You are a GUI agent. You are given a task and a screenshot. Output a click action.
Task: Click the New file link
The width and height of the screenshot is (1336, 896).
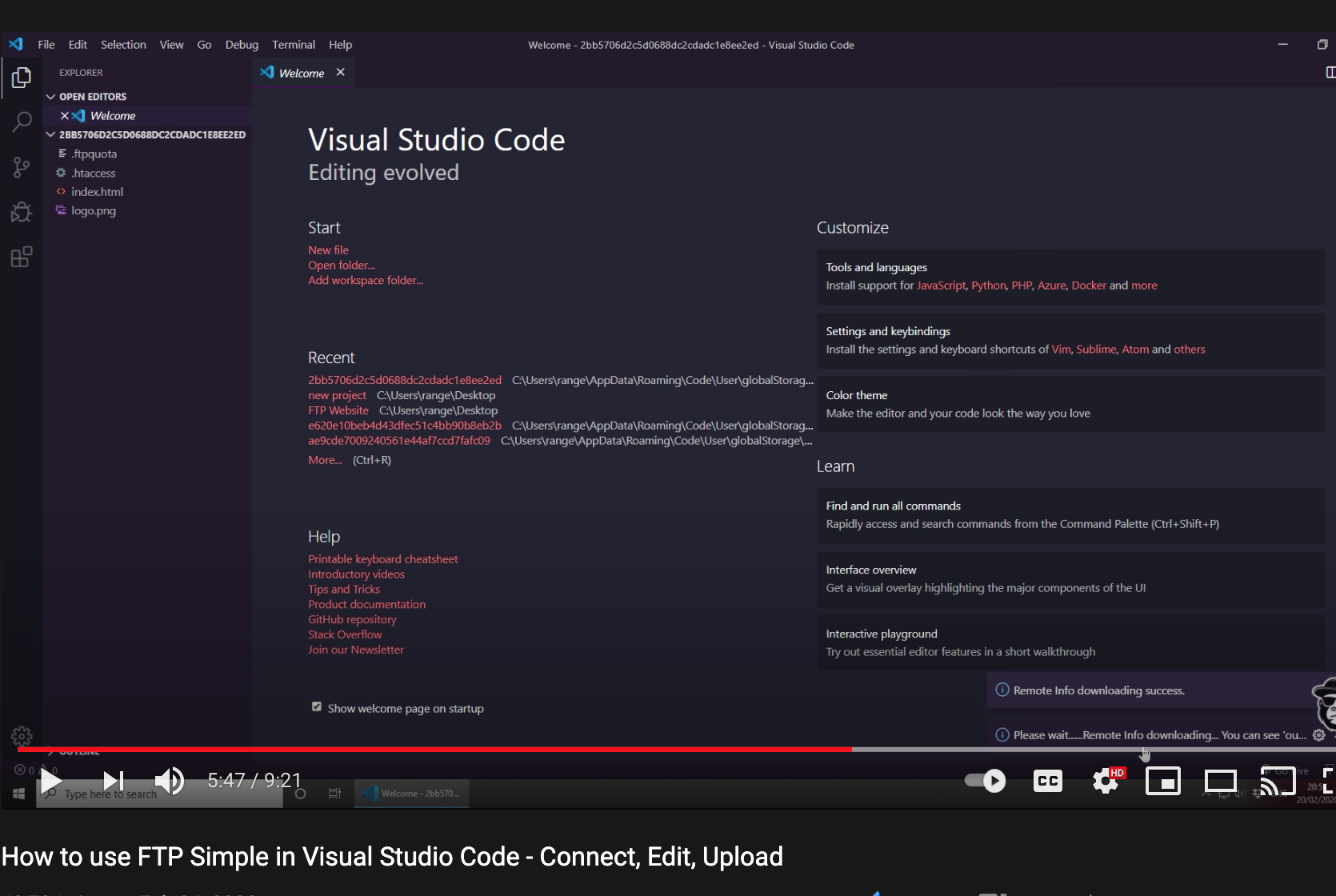point(328,250)
